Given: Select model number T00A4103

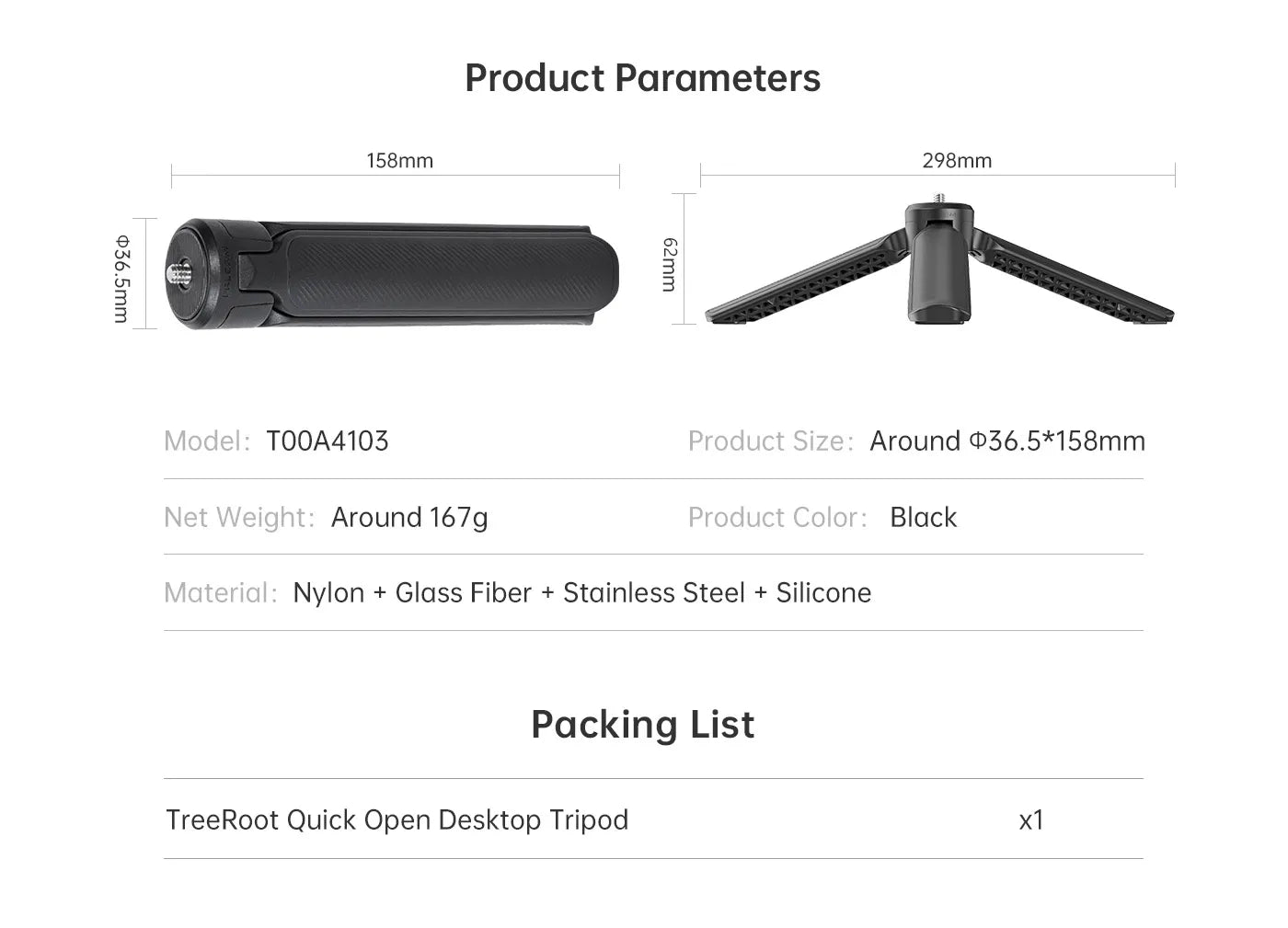Looking at the screenshot, I should click(x=328, y=441).
